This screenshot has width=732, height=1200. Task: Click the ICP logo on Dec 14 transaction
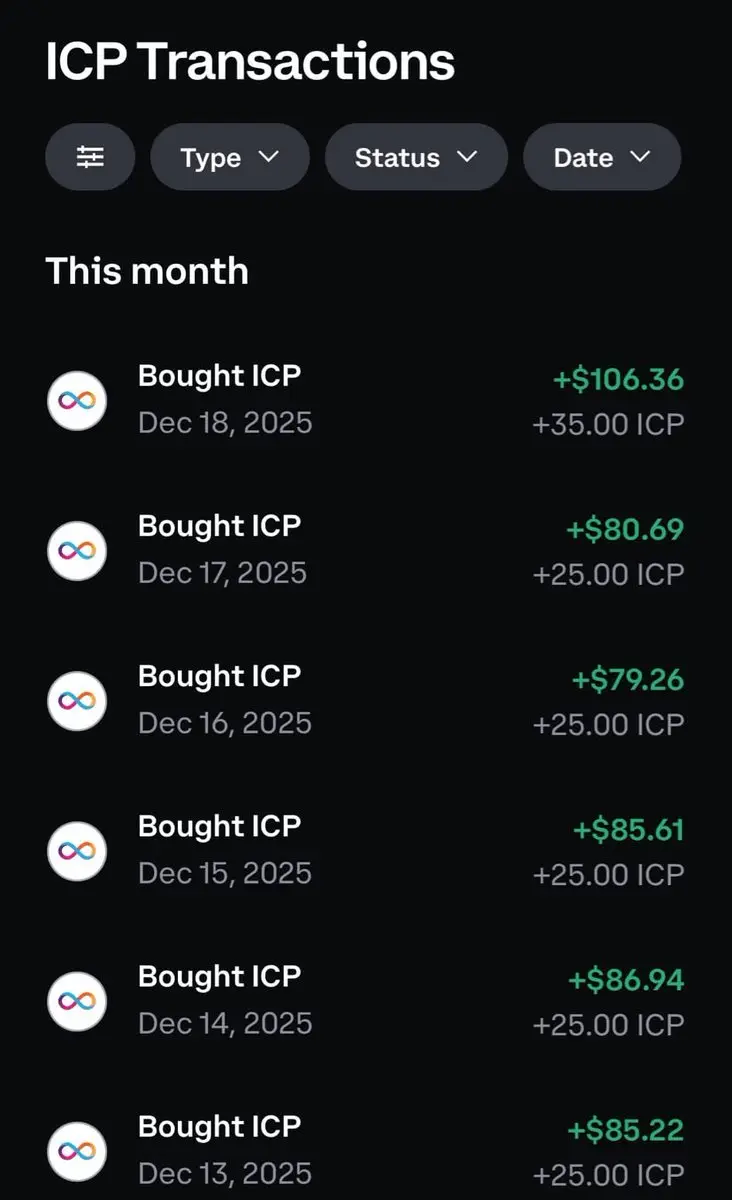[x=77, y=1000]
